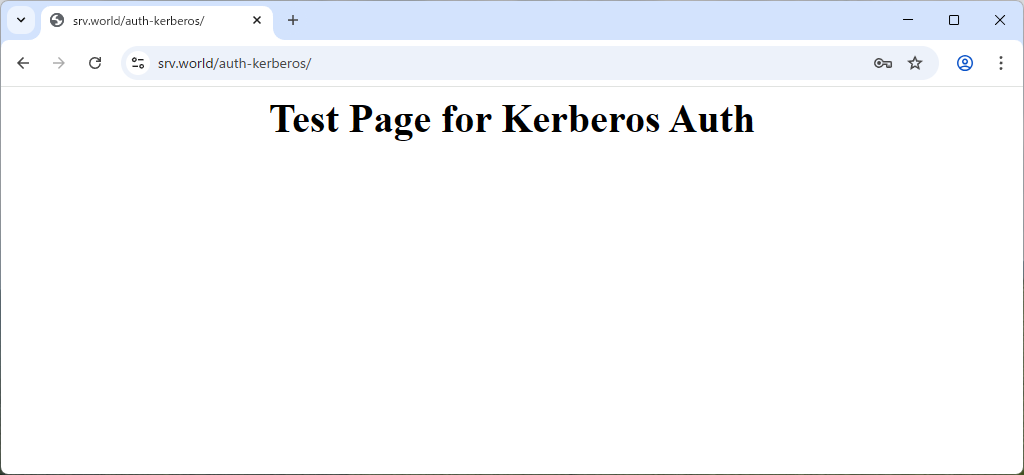Click the globe favicon on the tab
The image size is (1024, 475).
[x=57, y=20]
